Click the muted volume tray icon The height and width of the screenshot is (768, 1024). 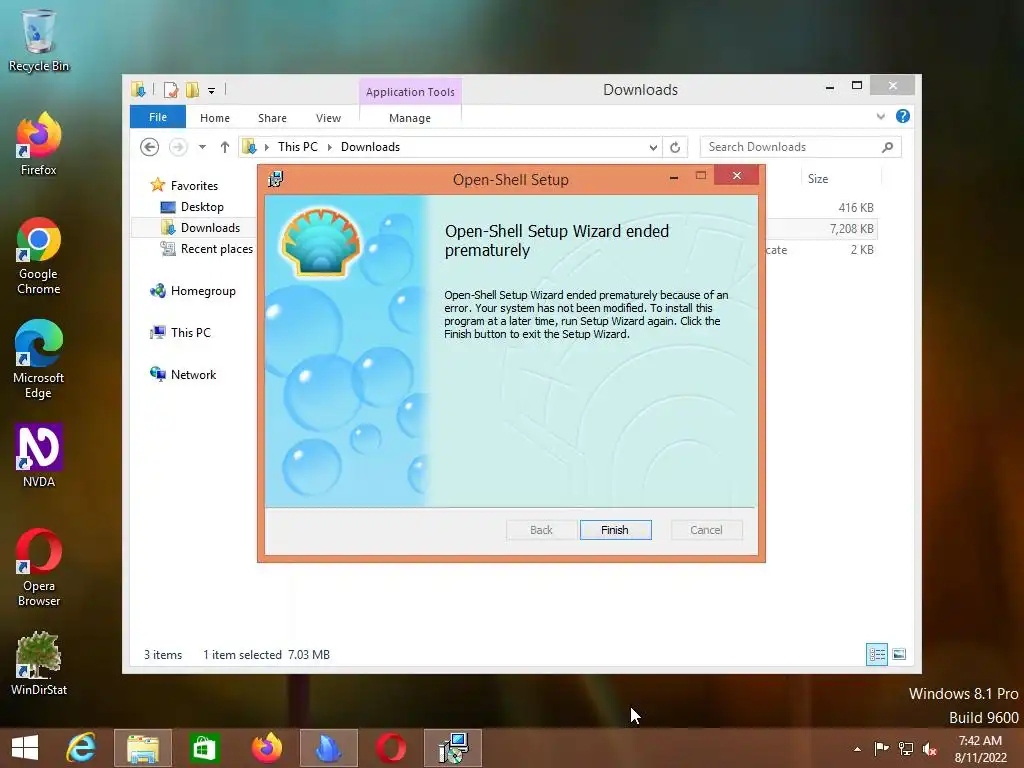929,749
